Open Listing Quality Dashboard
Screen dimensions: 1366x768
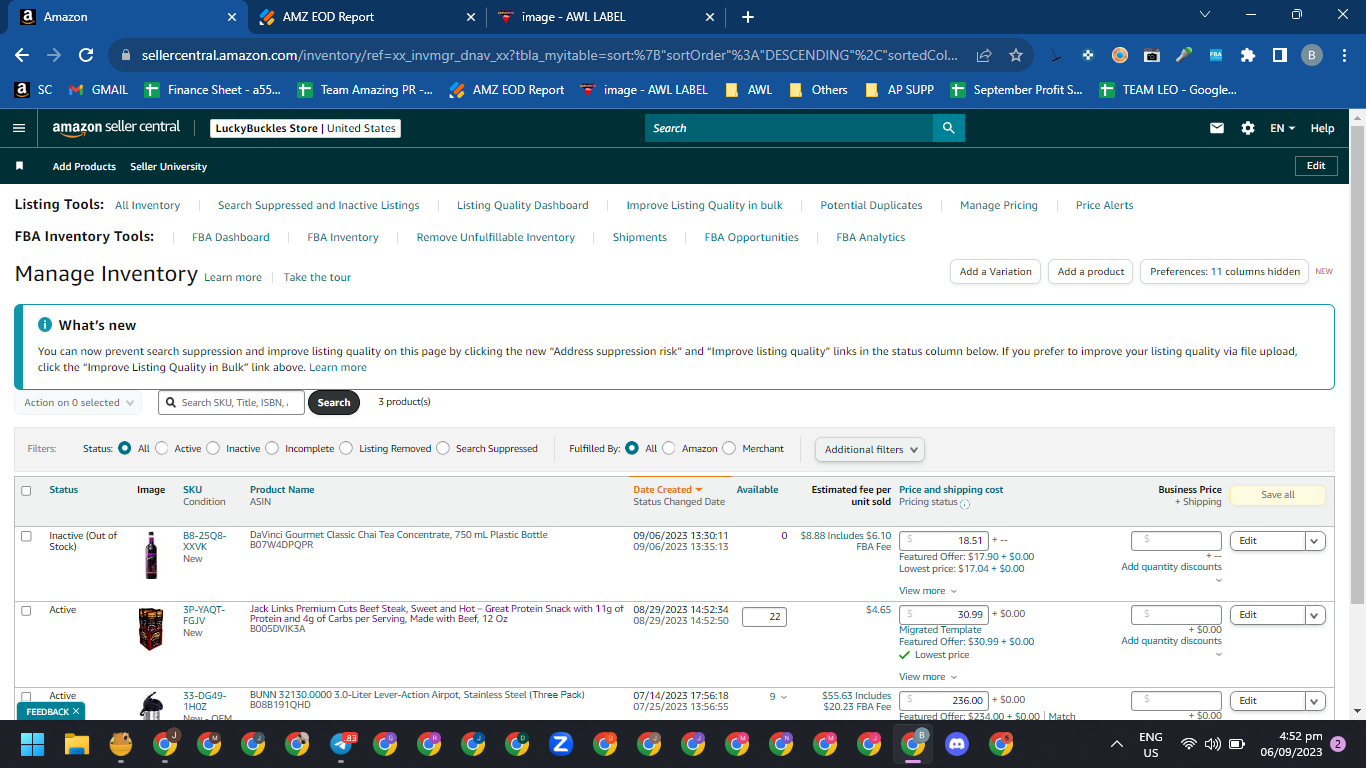[x=523, y=206]
